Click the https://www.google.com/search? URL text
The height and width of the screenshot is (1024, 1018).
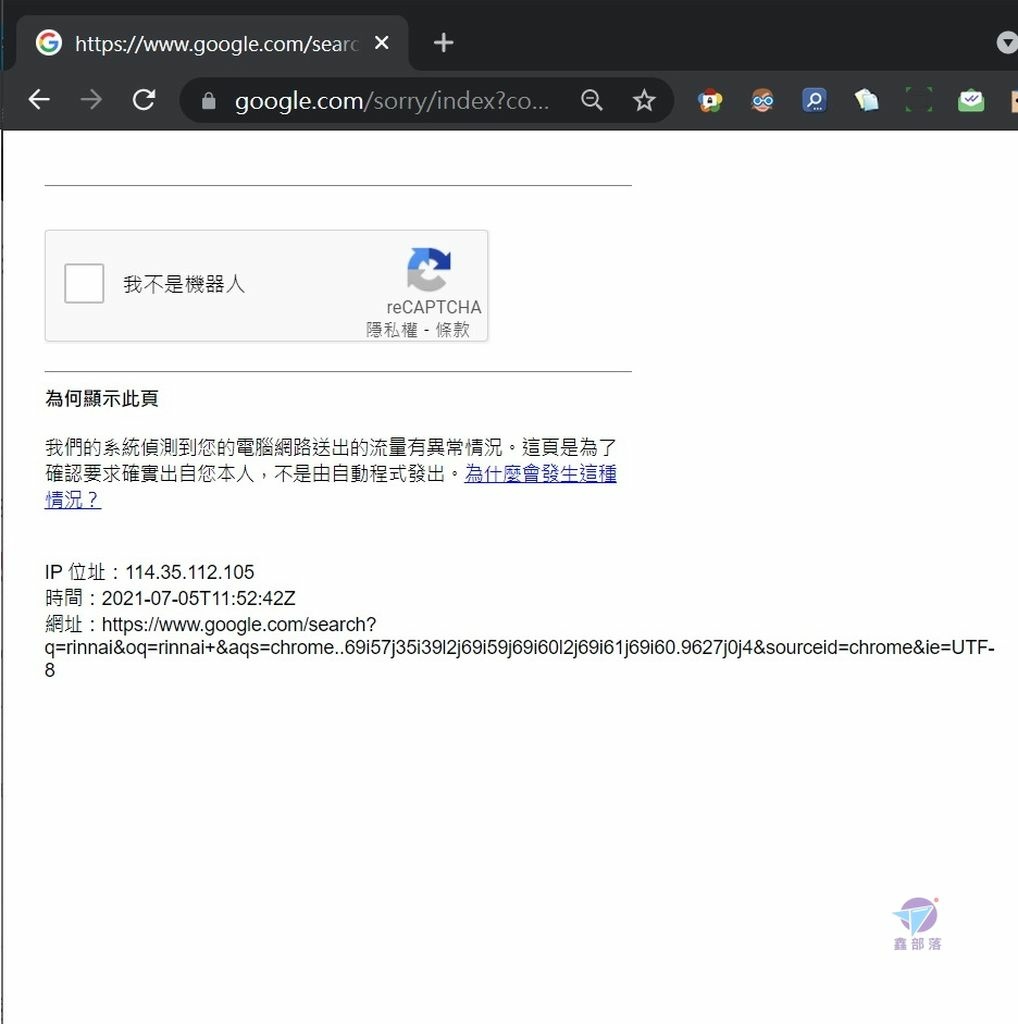tap(239, 624)
